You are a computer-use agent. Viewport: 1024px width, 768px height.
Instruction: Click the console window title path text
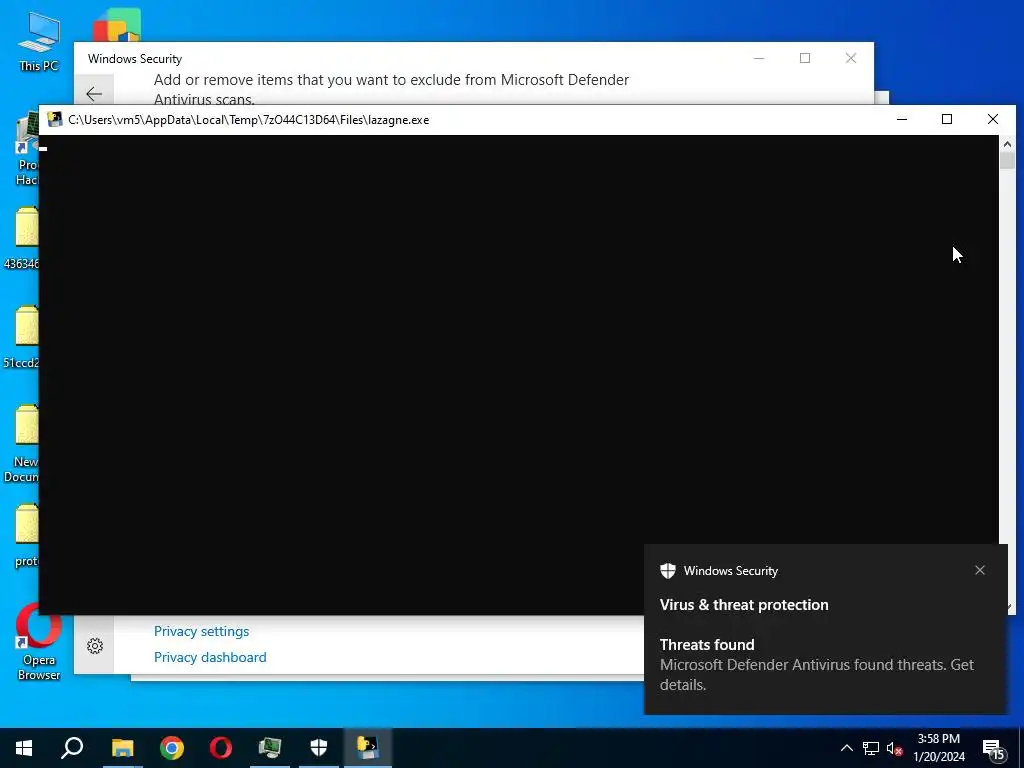point(248,120)
